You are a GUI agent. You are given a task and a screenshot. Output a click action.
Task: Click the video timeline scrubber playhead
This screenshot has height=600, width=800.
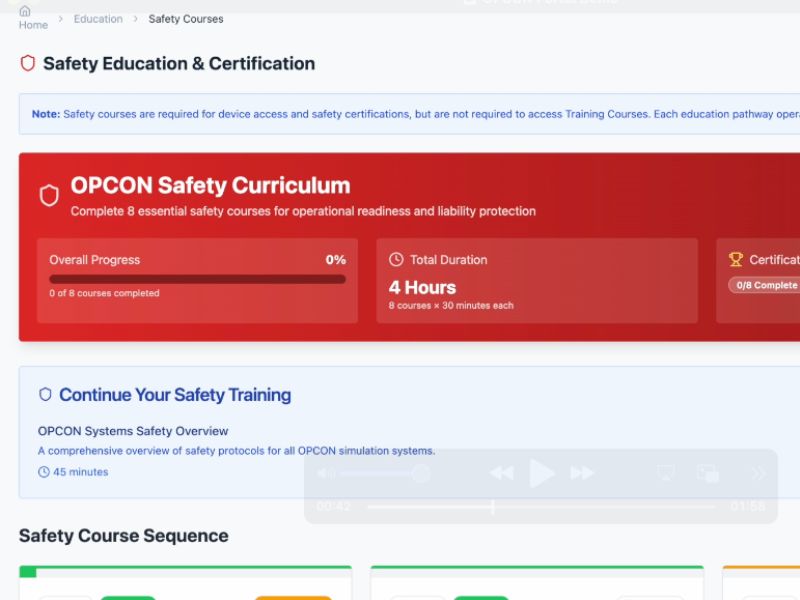tap(493, 507)
